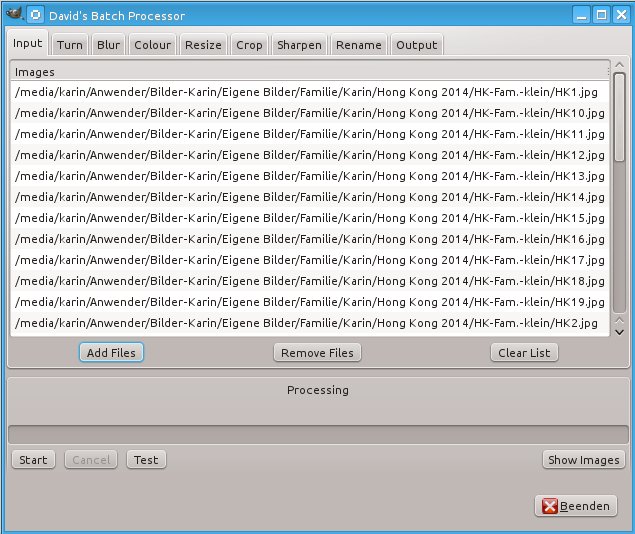This screenshot has width=635, height=534.
Task: Click the scroll up arrow above list scrollbar
Action: 619,65
